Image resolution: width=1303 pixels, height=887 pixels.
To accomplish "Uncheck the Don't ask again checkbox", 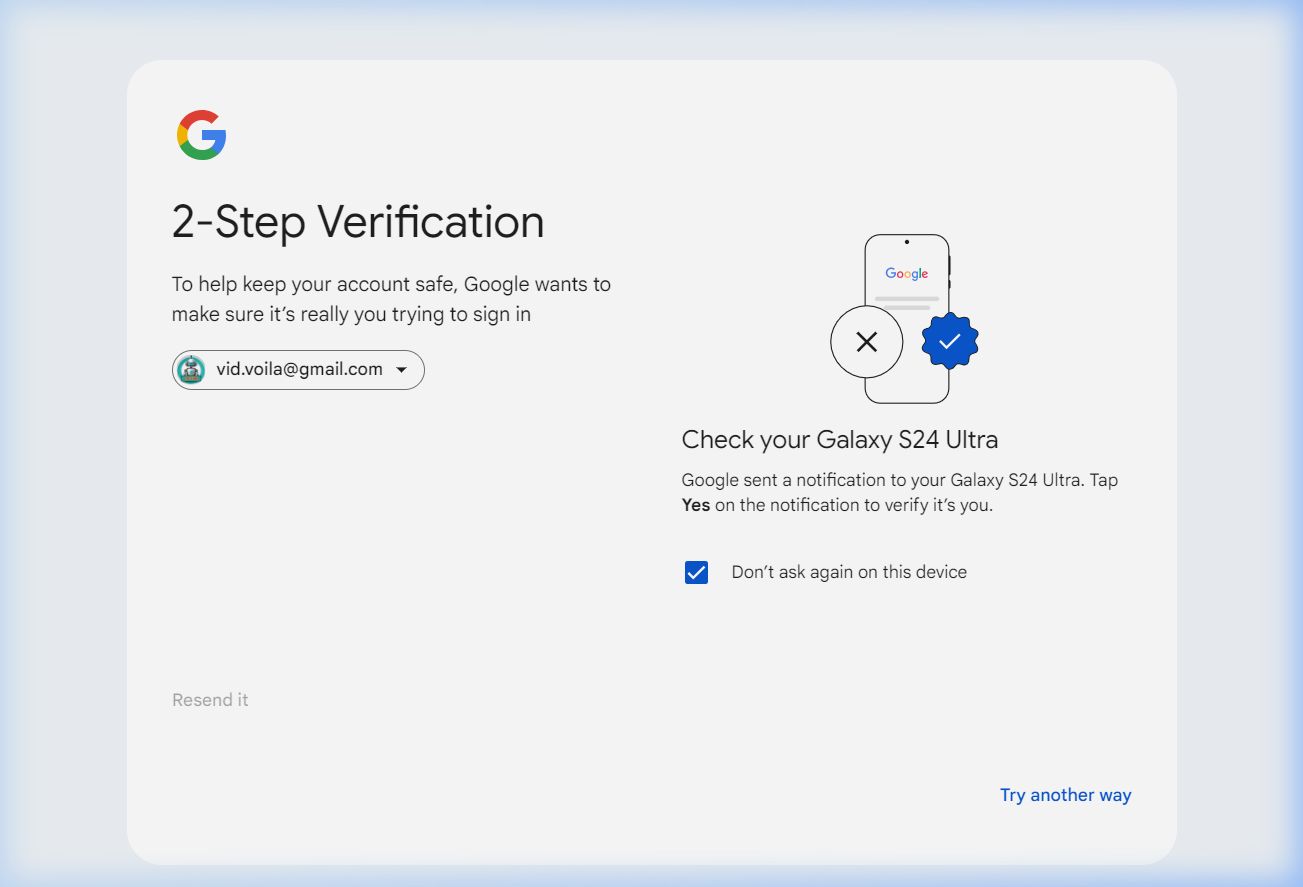I will click(x=696, y=572).
